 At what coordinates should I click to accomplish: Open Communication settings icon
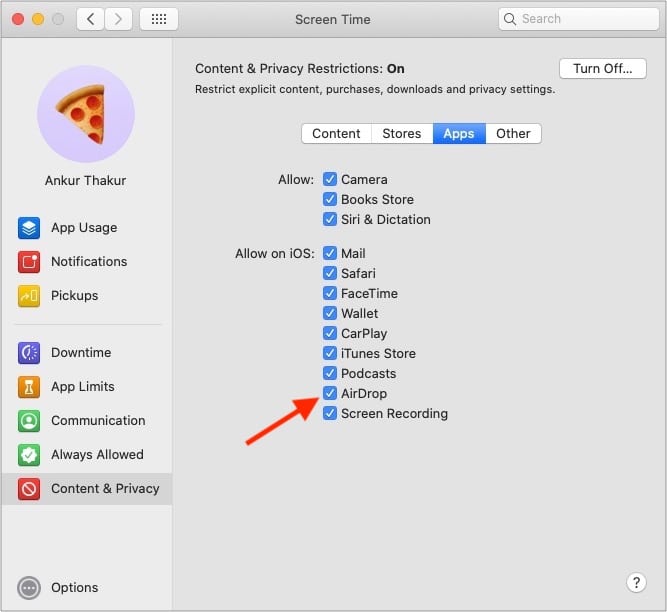coord(29,421)
